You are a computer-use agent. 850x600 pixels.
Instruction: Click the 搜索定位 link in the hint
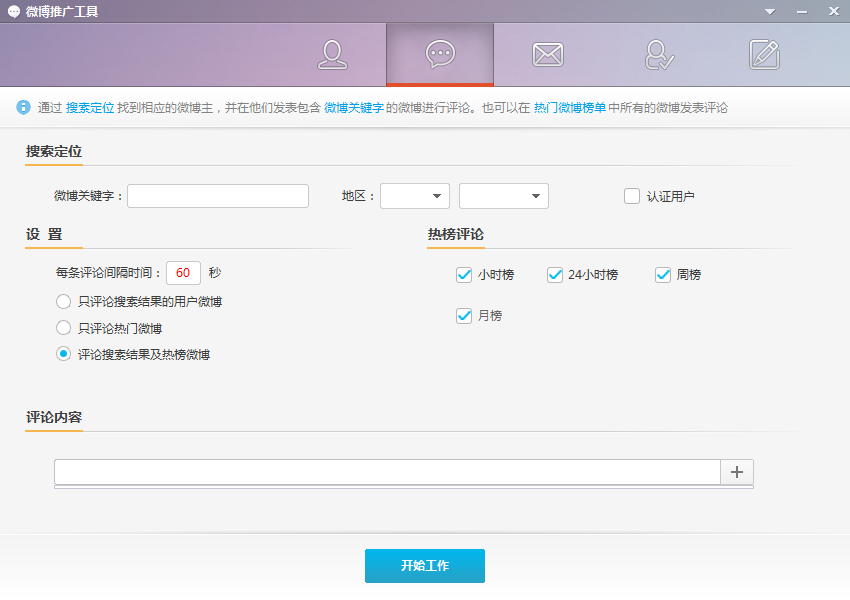(90, 108)
